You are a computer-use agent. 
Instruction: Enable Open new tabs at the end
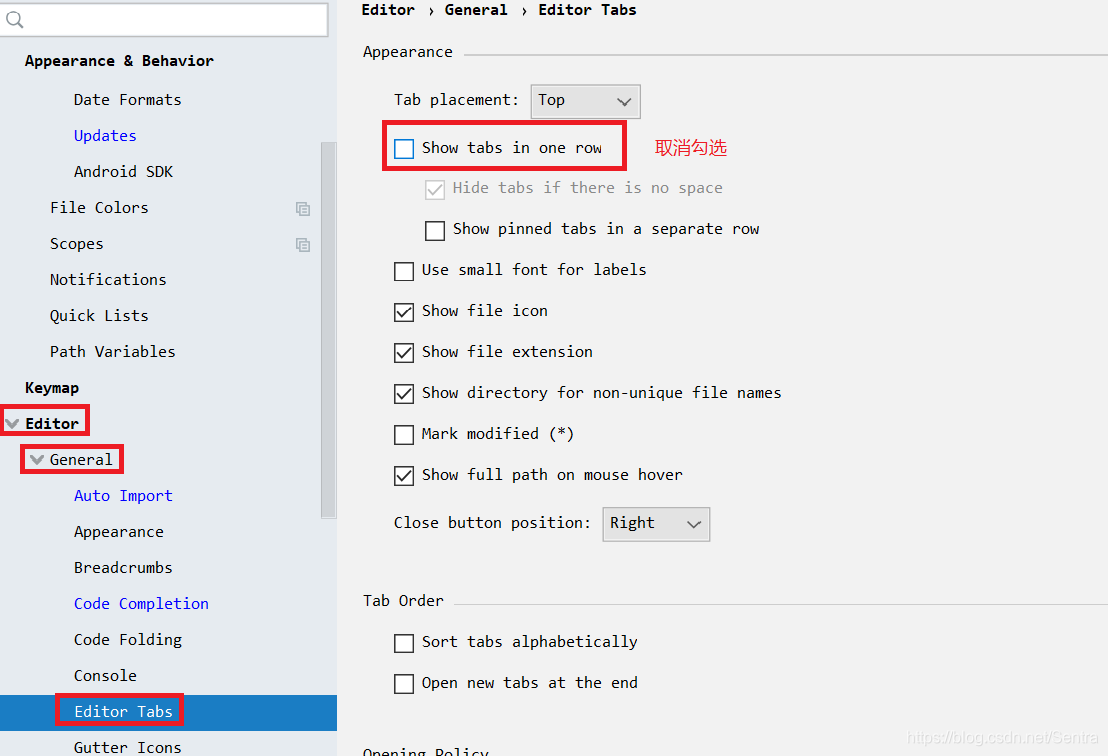pyautogui.click(x=403, y=684)
